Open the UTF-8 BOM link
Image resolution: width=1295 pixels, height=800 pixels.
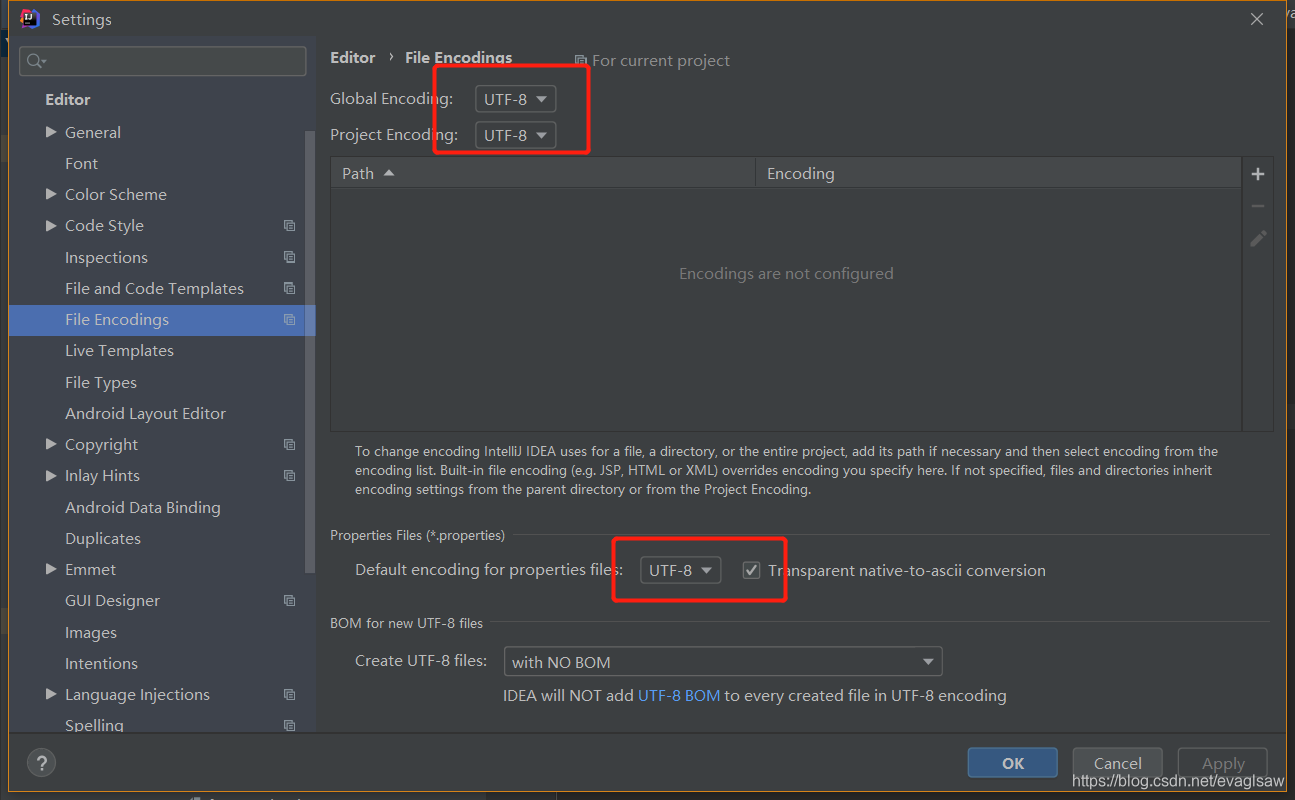pyautogui.click(x=679, y=696)
